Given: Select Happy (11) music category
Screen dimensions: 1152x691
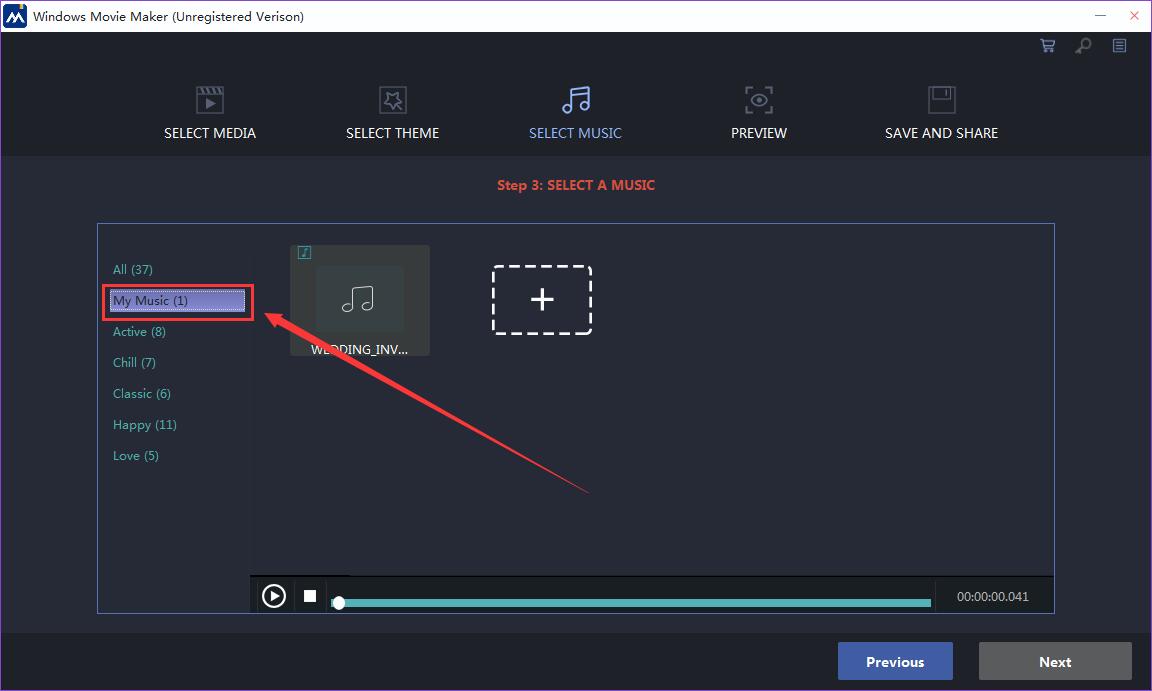Looking at the screenshot, I should coord(145,424).
